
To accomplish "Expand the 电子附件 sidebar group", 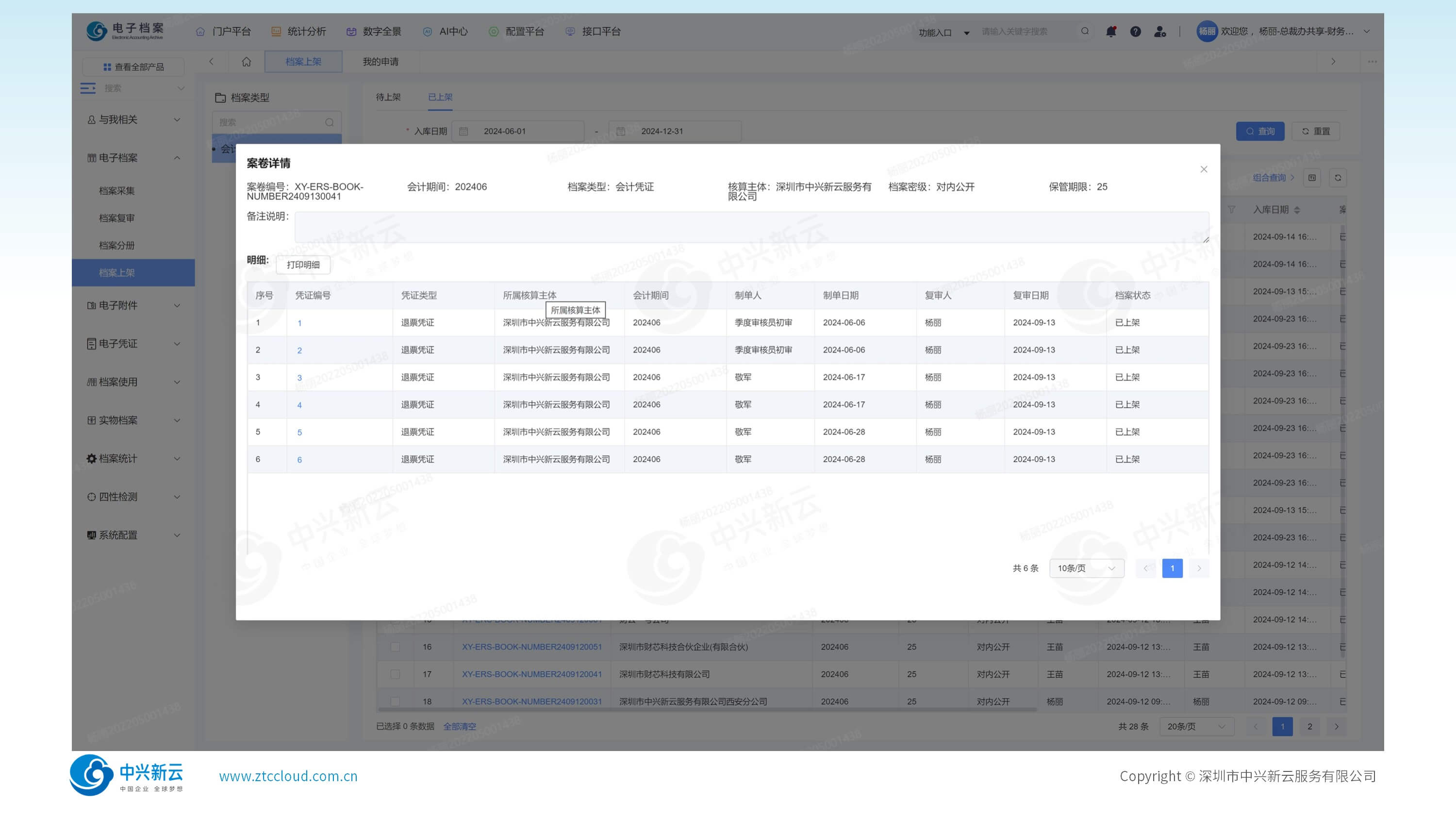I will pos(133,306).
